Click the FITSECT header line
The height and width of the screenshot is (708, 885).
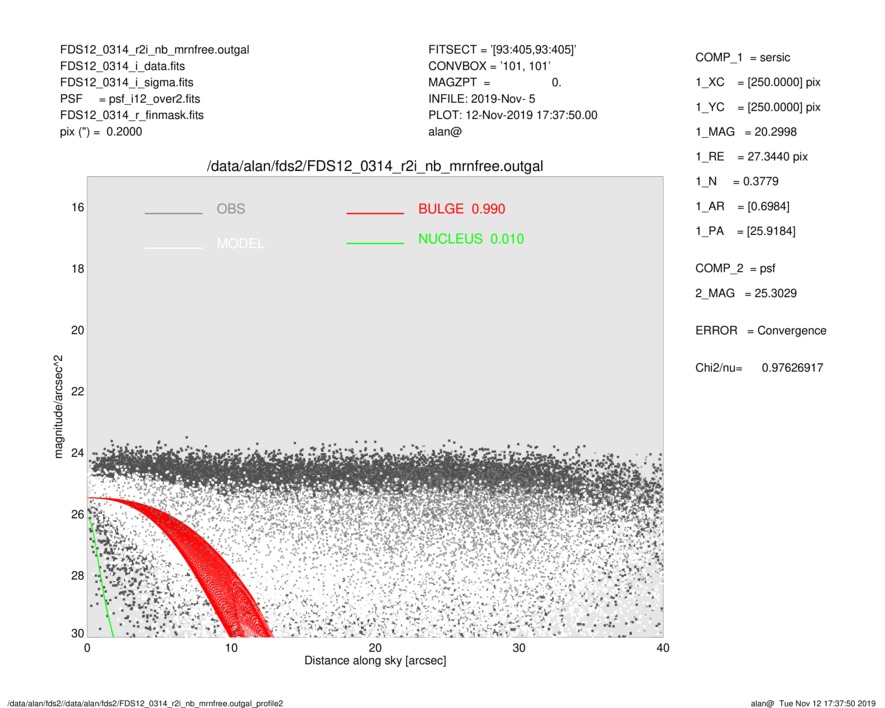[502, 49]
